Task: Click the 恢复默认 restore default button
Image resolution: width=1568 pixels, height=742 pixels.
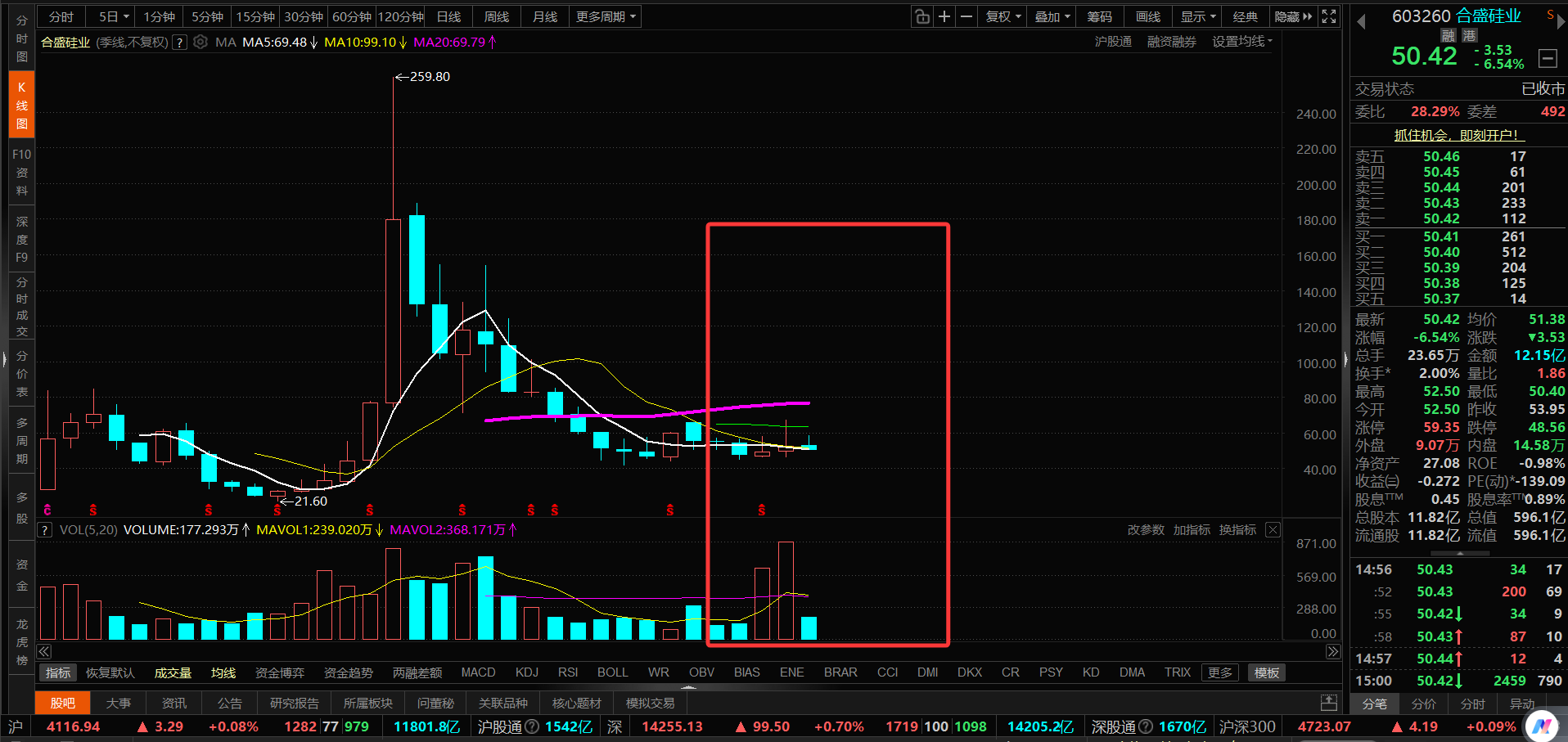Action: point(110,672)
